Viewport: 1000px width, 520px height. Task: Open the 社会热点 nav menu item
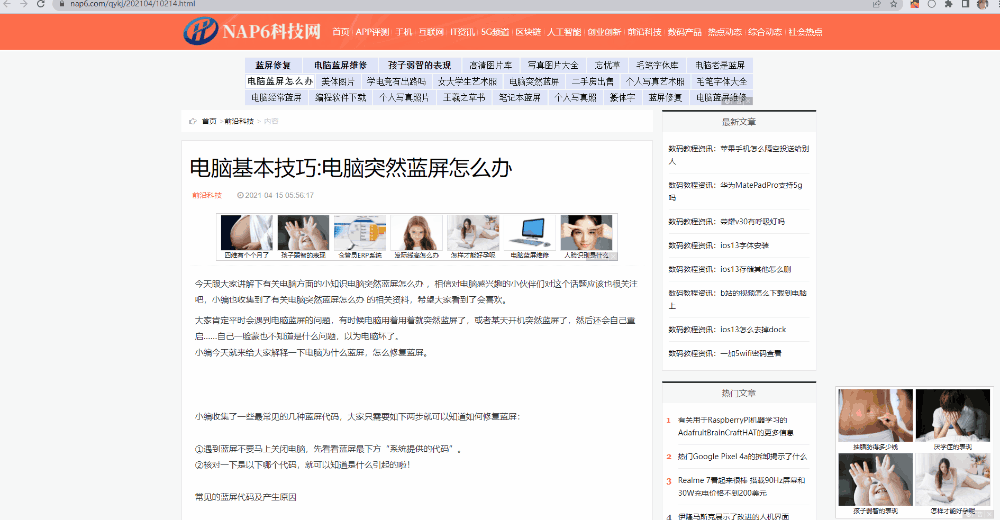(805, 32)
